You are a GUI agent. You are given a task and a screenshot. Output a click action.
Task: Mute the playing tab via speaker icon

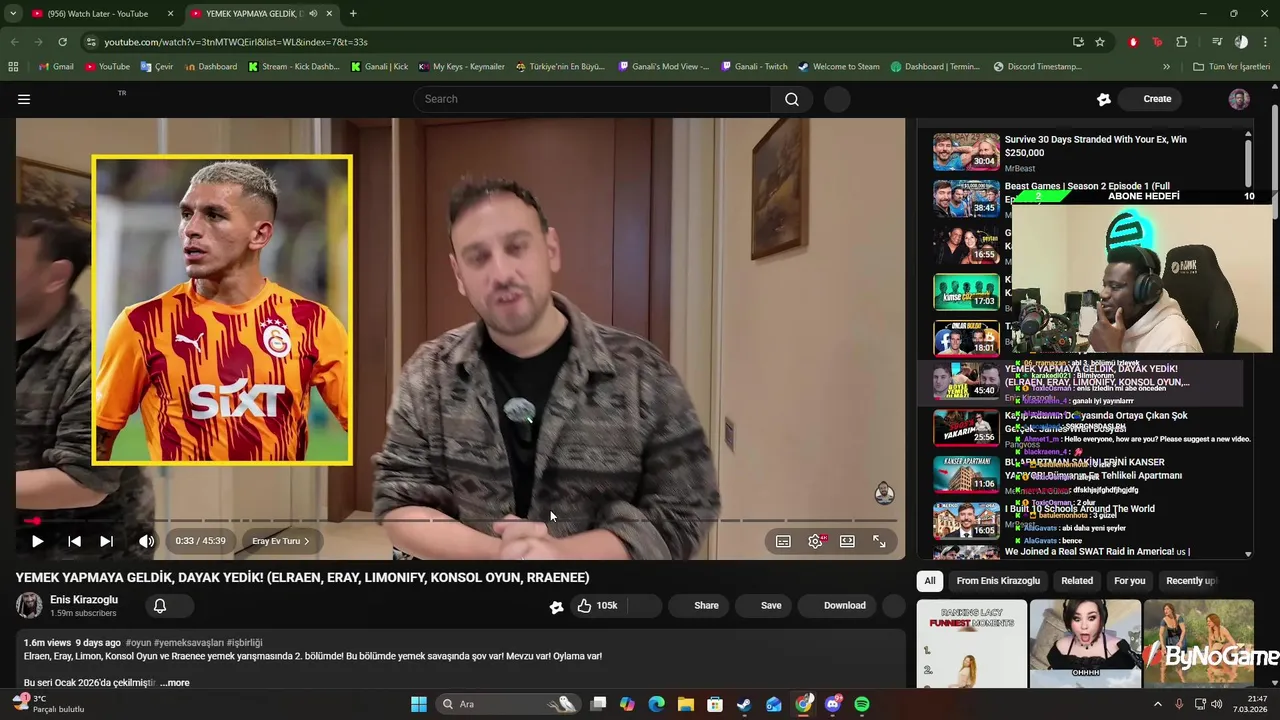[x=314, y=14]
